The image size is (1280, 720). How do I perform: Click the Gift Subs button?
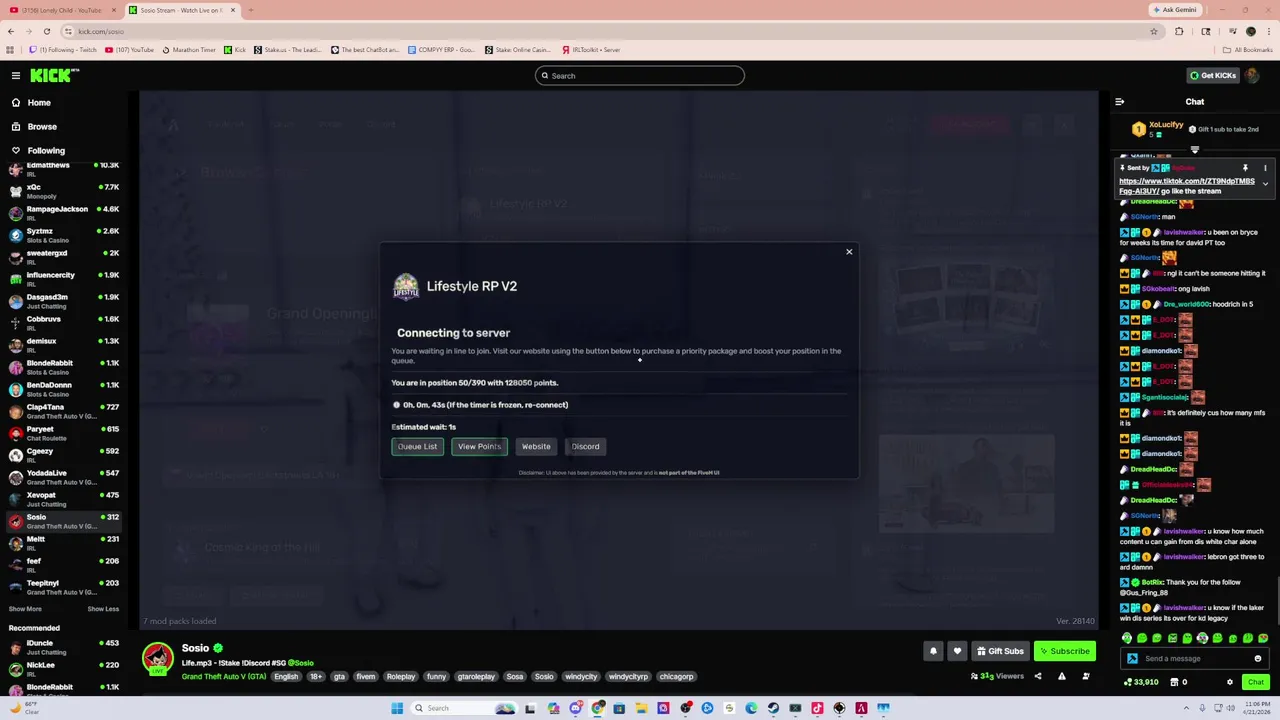[1000, 651]
